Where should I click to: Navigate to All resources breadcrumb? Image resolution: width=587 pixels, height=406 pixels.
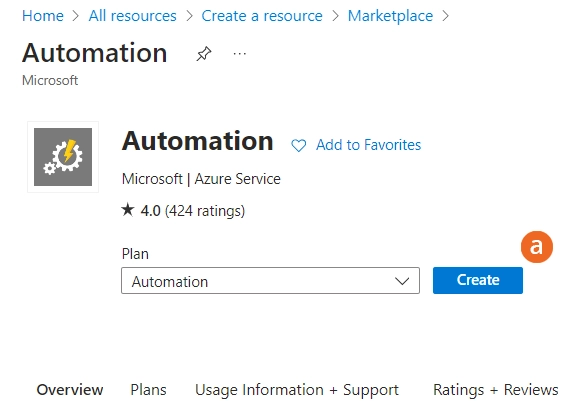pos(133,16)
